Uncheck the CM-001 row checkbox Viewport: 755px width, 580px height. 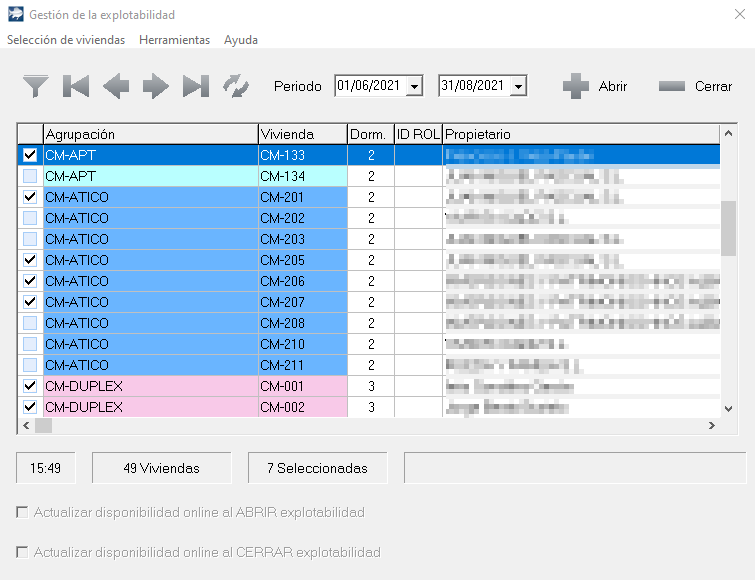tap(30, 386)
